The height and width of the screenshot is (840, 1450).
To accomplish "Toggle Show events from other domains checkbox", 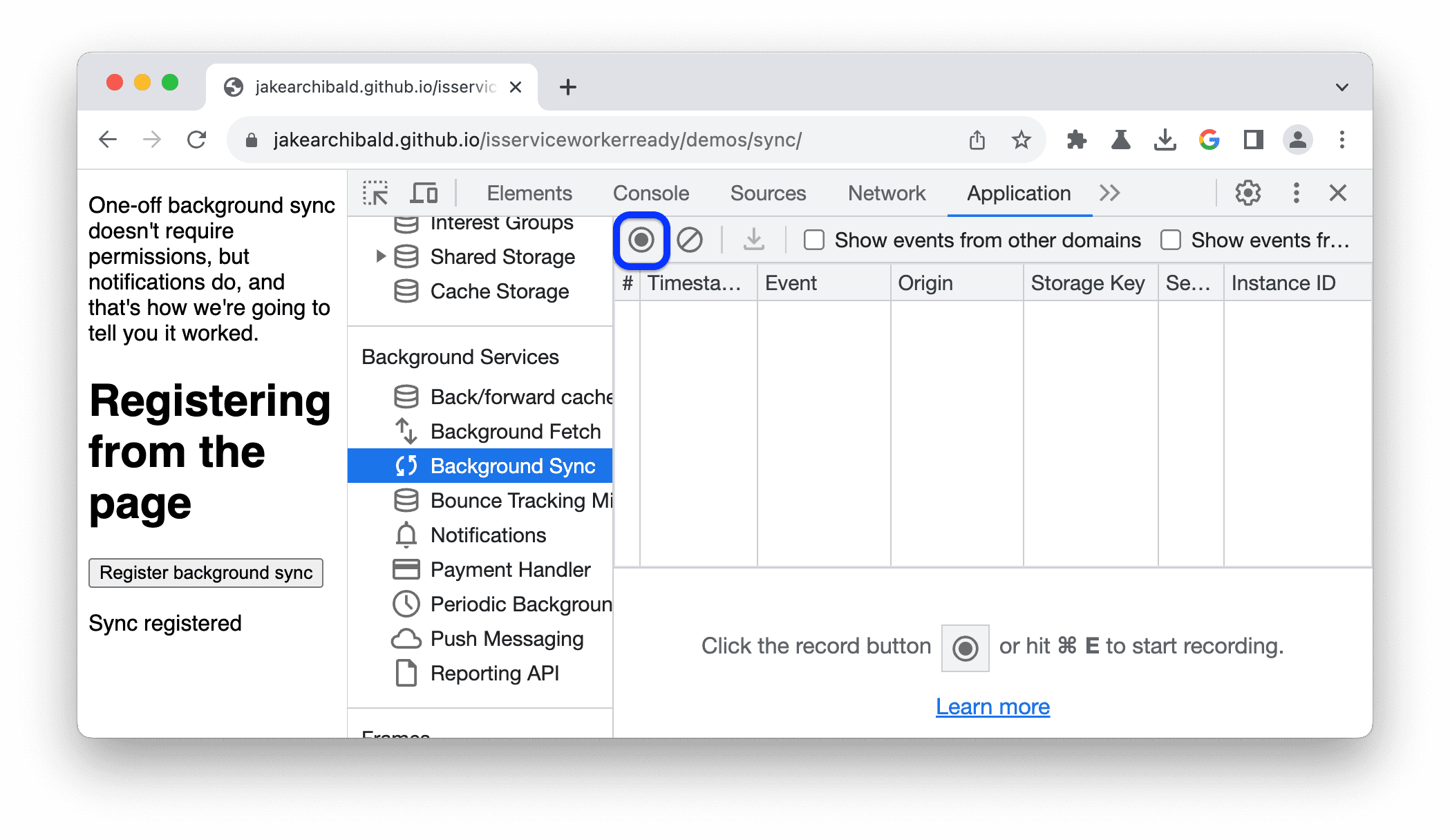I will pos(814,240).
